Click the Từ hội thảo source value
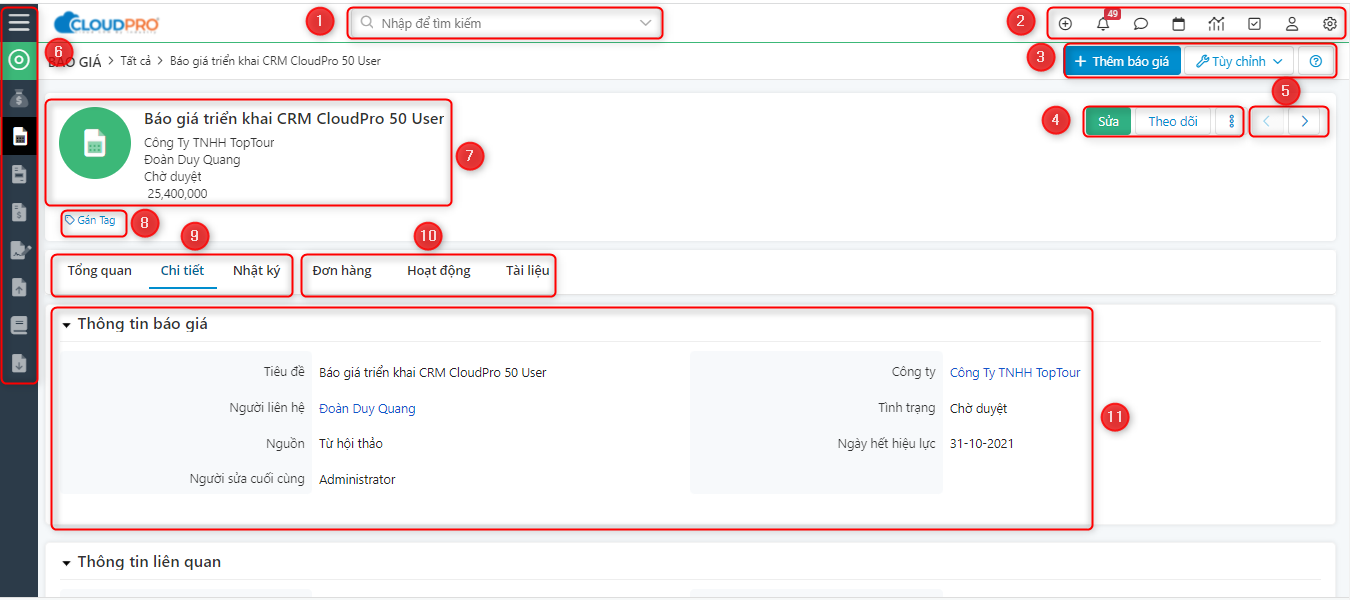 [x=351, y=444]
